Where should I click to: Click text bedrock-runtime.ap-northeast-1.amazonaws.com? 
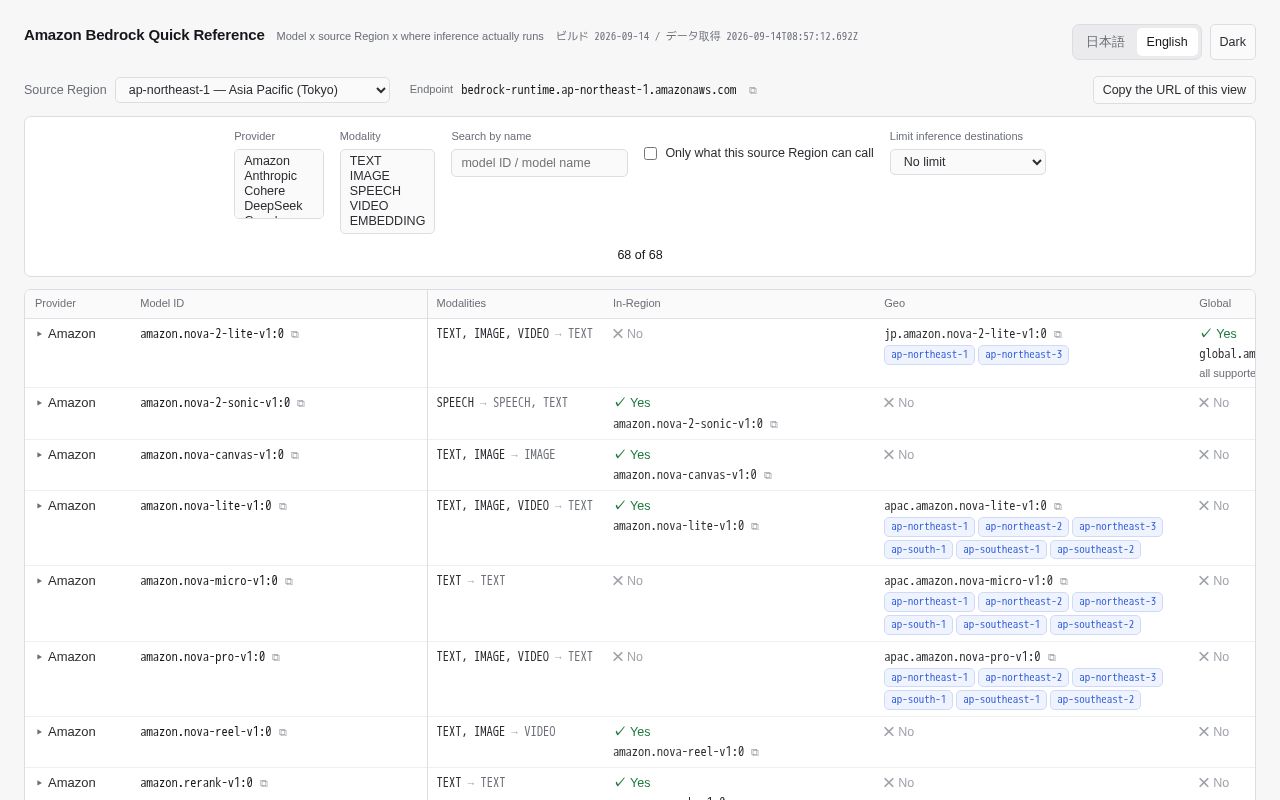point(598,90)
